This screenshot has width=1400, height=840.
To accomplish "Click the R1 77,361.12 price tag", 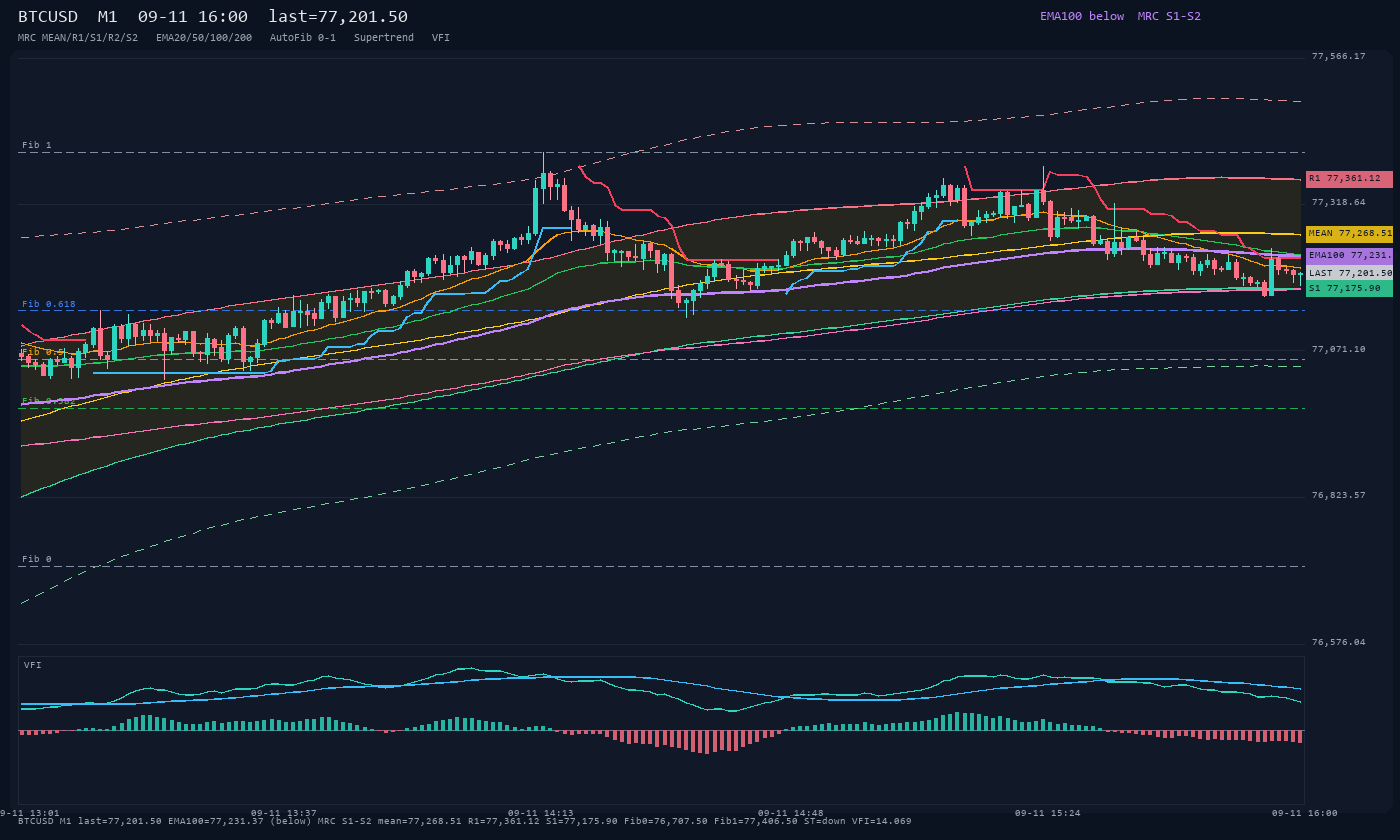I will [1349, 179].
